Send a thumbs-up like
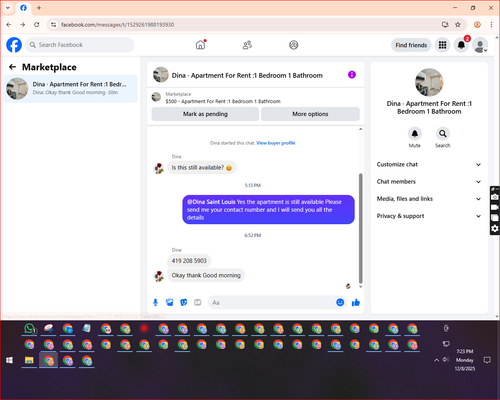The height and width of the screenshot is (400, 500). click(x=356, y=302)
